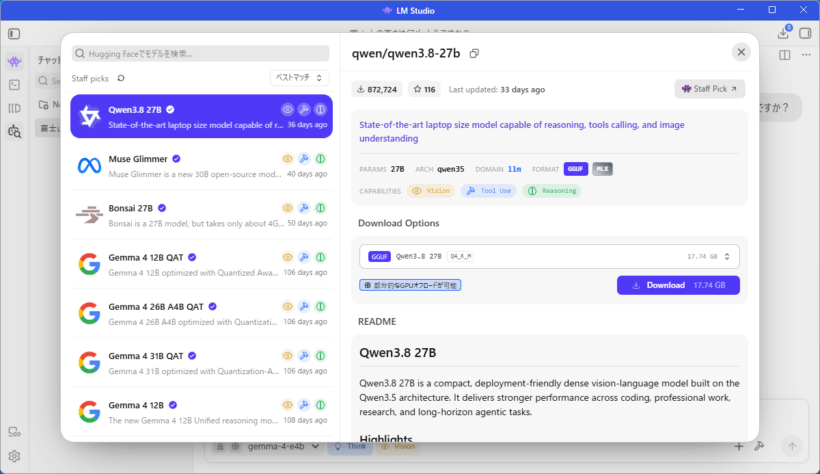The image size is (820, 474).
Task: Select the Qwen3.8 27B model entry
Action: [x=201, y=117]
